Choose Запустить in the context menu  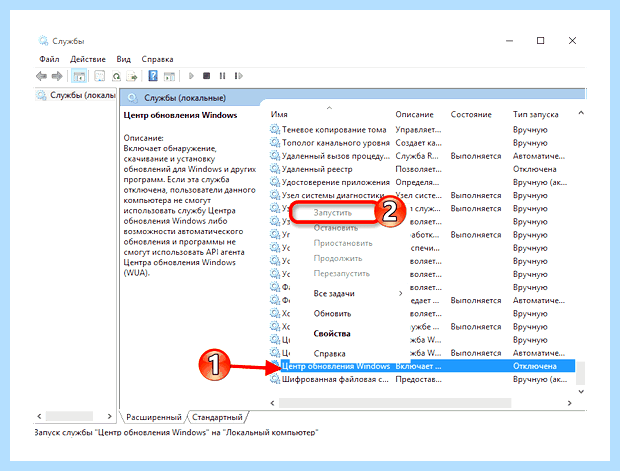pos(333,213)
